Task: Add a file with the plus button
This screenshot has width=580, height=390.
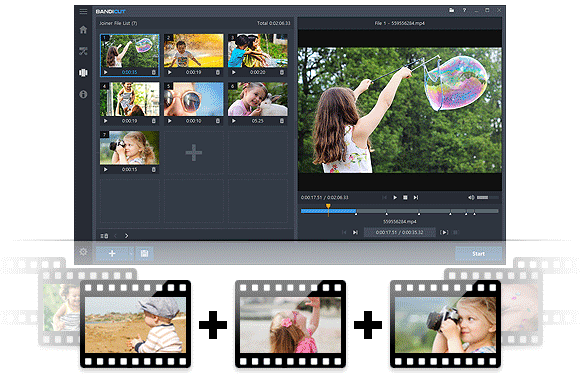Action: pos(112,253)
